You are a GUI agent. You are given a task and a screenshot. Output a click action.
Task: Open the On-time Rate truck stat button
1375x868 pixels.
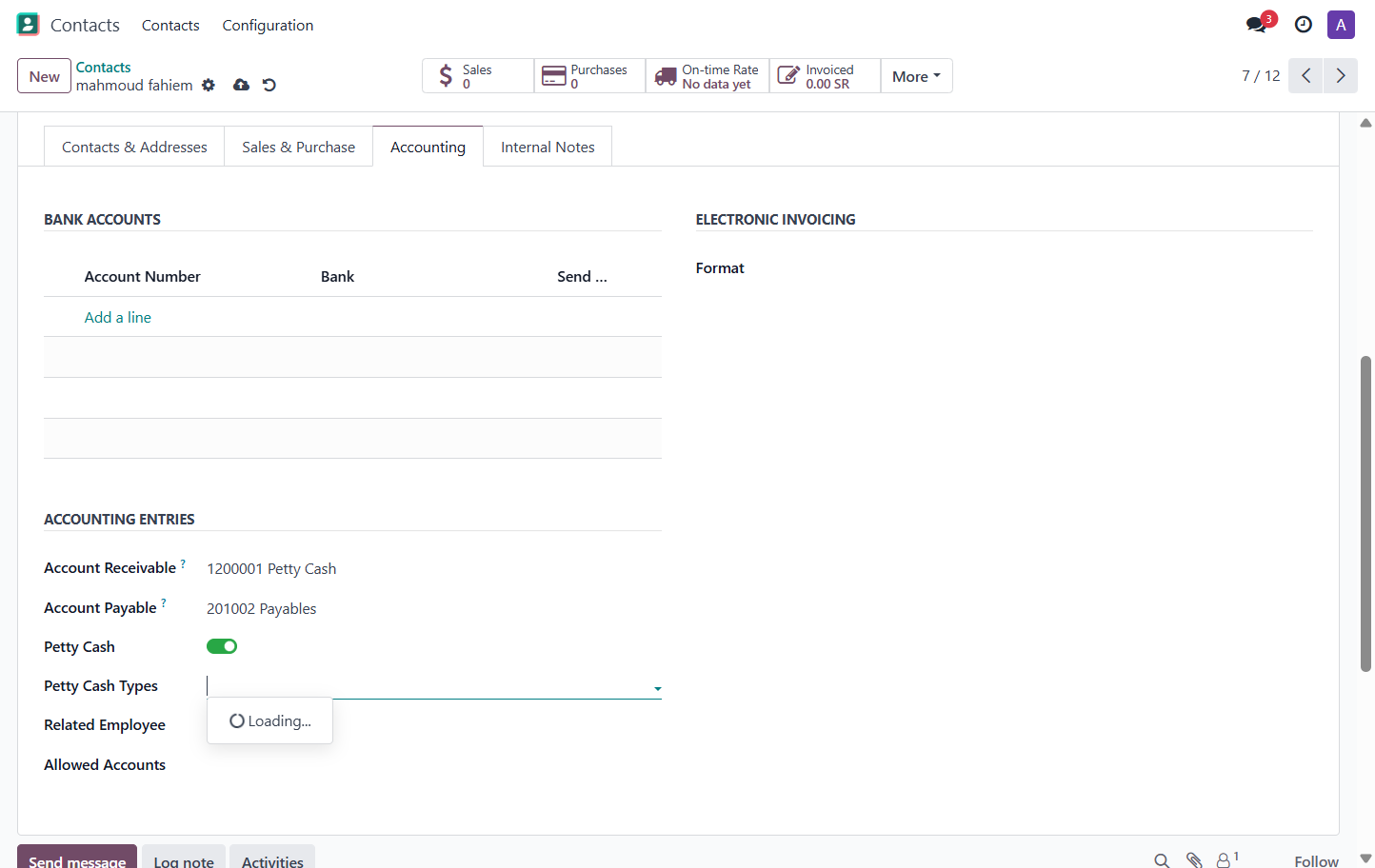coord(707,76)
